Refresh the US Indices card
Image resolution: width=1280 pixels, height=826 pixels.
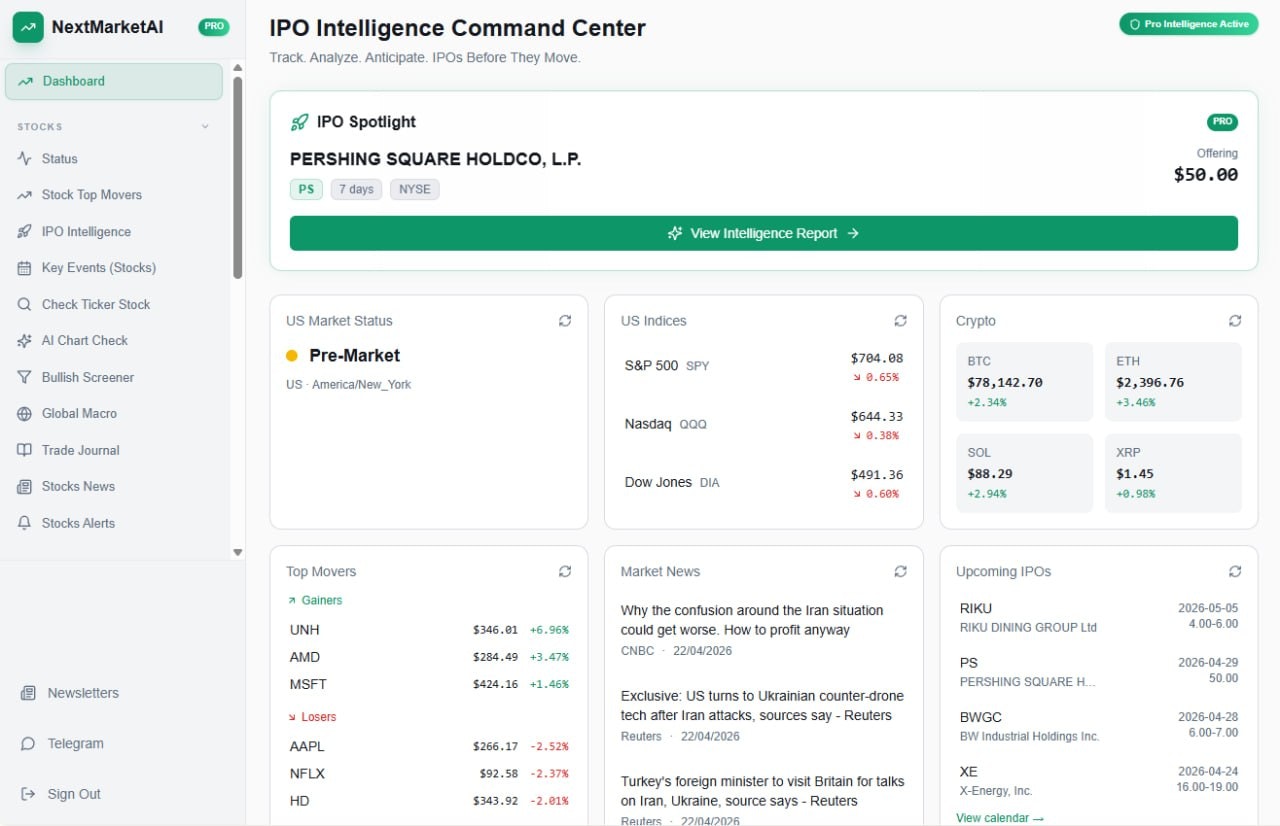pyautogui.click(x=900, y=321)
